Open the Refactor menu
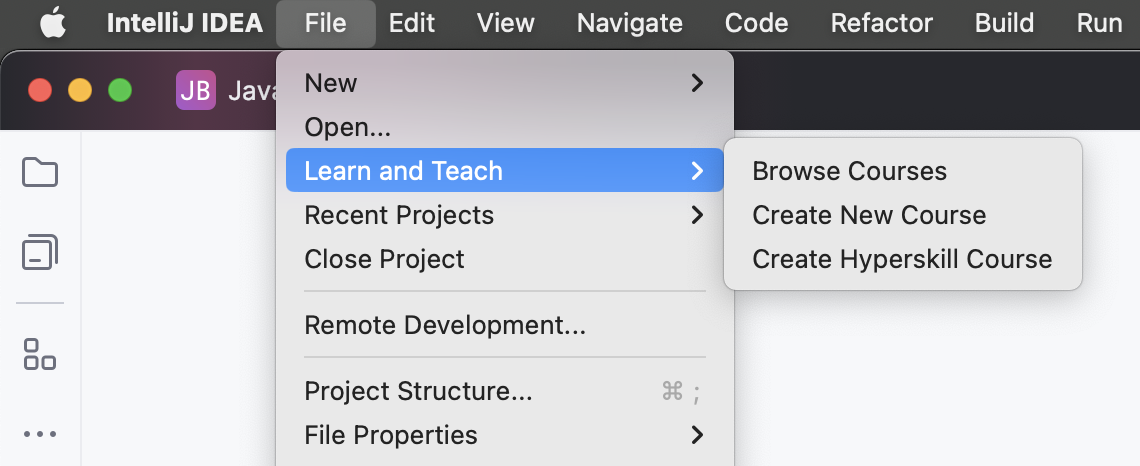Image resolution: width=1140 pixels, height=466 pixels. coord(882,23)
